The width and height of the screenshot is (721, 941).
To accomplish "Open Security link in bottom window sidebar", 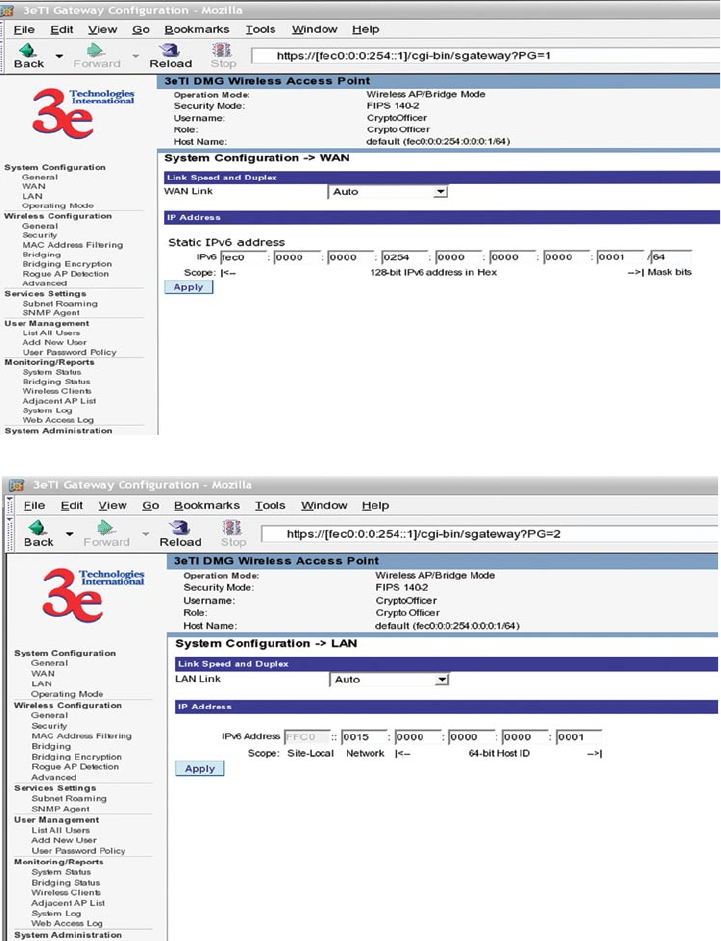I will coord(49,726).
